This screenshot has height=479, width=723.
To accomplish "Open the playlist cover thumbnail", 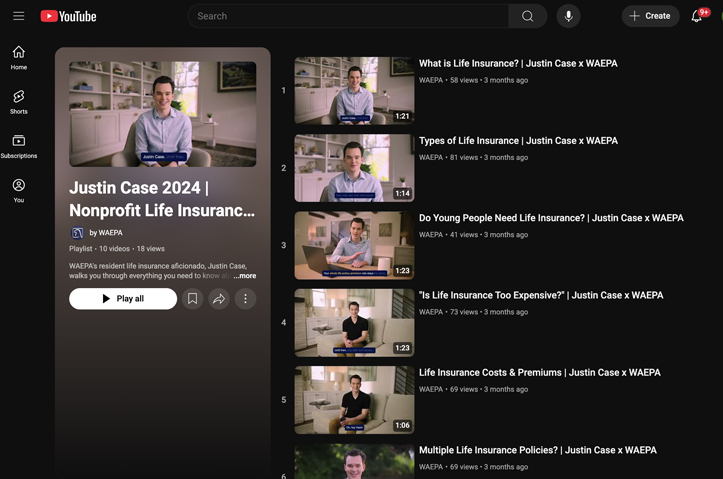I will (162, 114).
